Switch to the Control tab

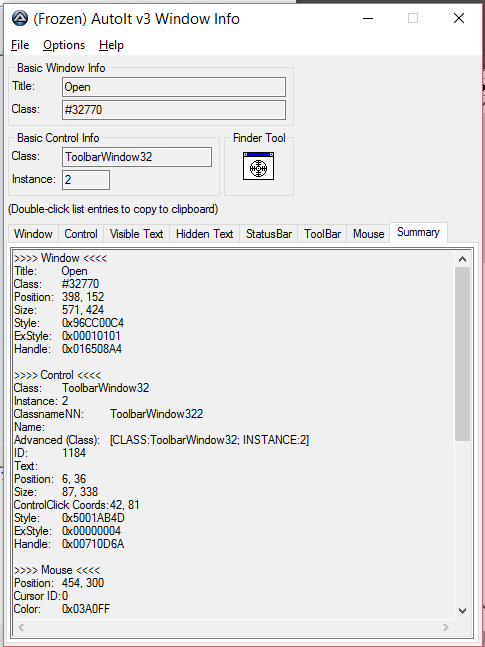point(81,234)
